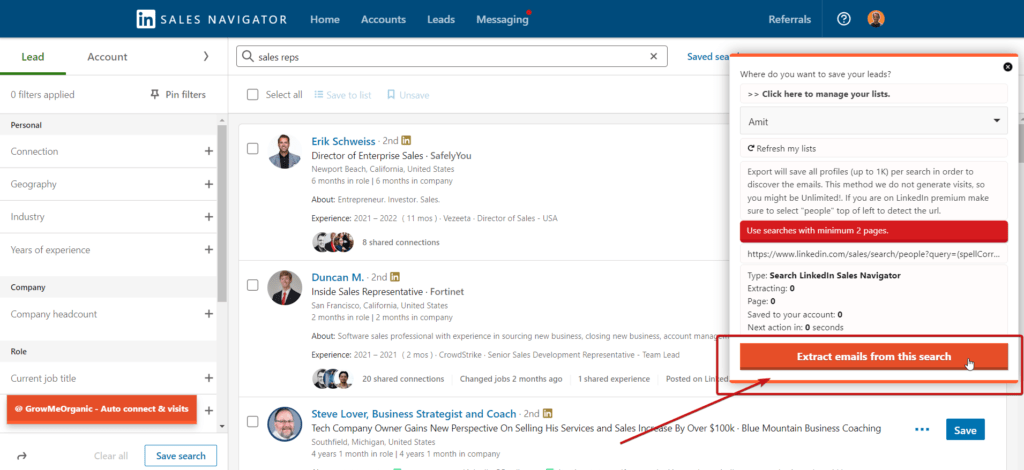The image size is (1024, 470).
Task: Switch to the Lead tab
Action: 33,57
